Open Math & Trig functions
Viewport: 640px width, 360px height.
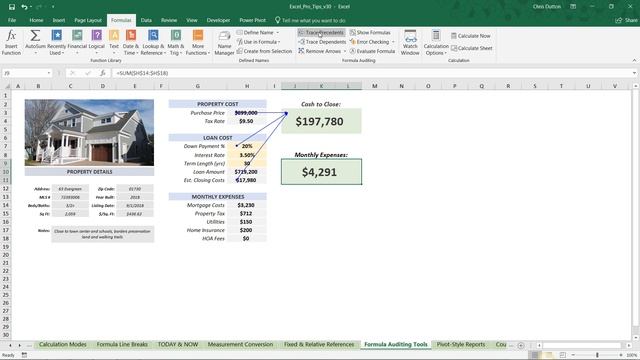[x=176, y=42]
